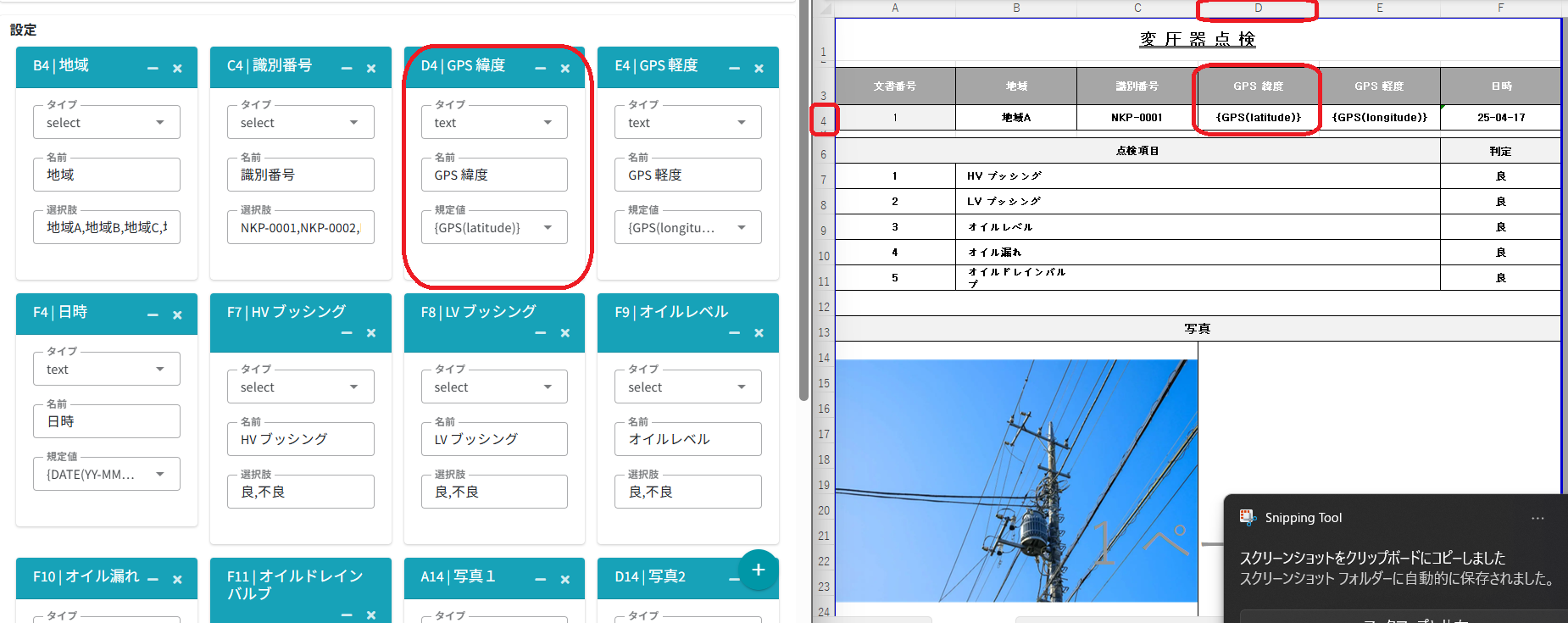Minimize the A14 写真1 card
The height and width of the screenshot is (623, 1568).
point(541,580)
